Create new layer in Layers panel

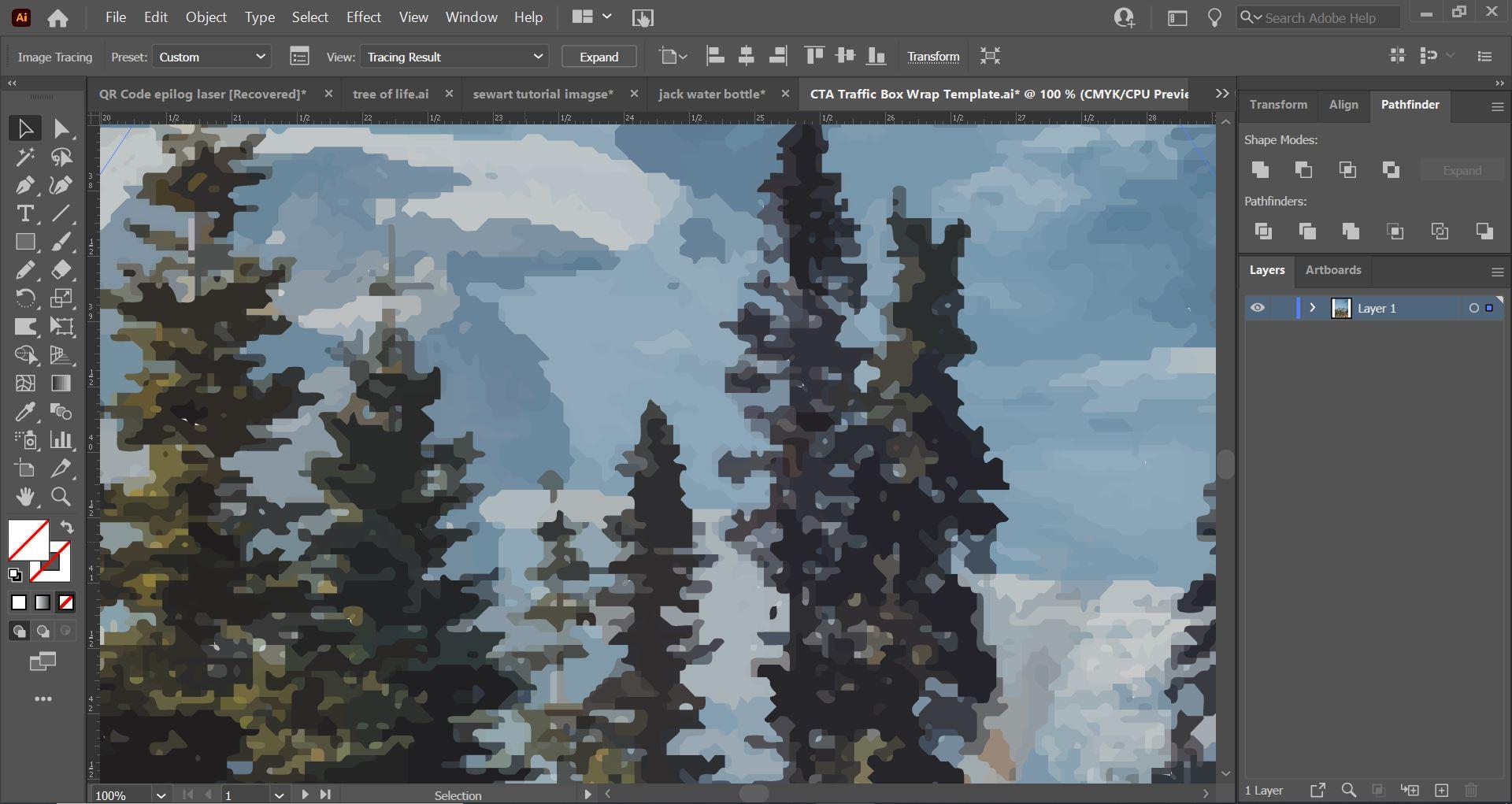coord(1441,791)
